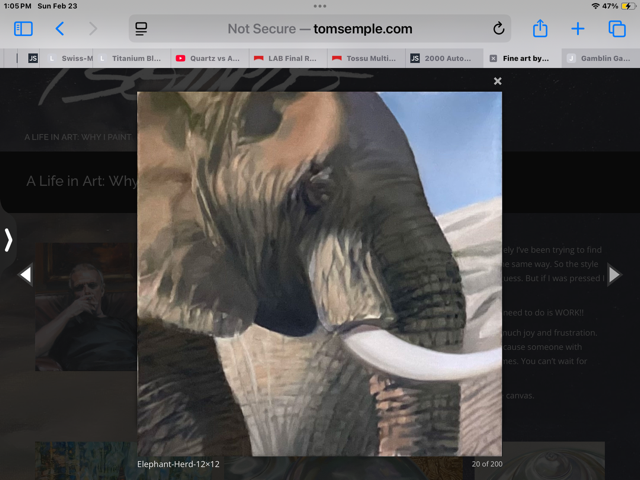Expand the side panel chevron handle
Viewport: 640px width, 480px height.
(8, 240)
